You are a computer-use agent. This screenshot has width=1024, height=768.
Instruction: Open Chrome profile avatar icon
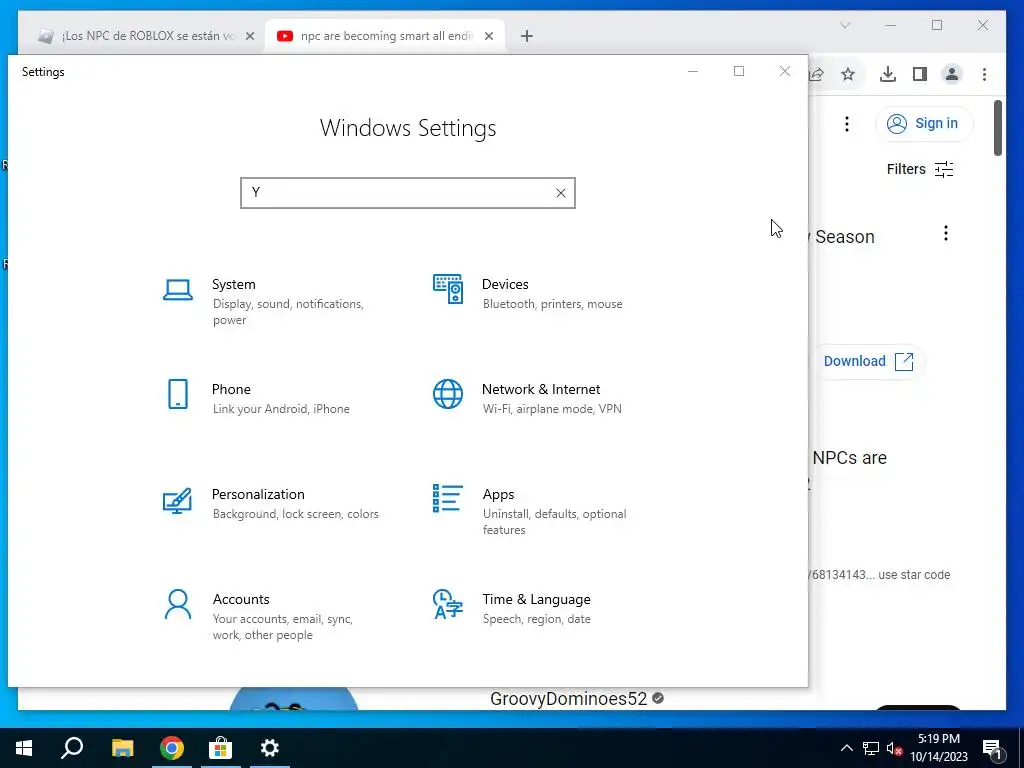(x=952, y=74)
